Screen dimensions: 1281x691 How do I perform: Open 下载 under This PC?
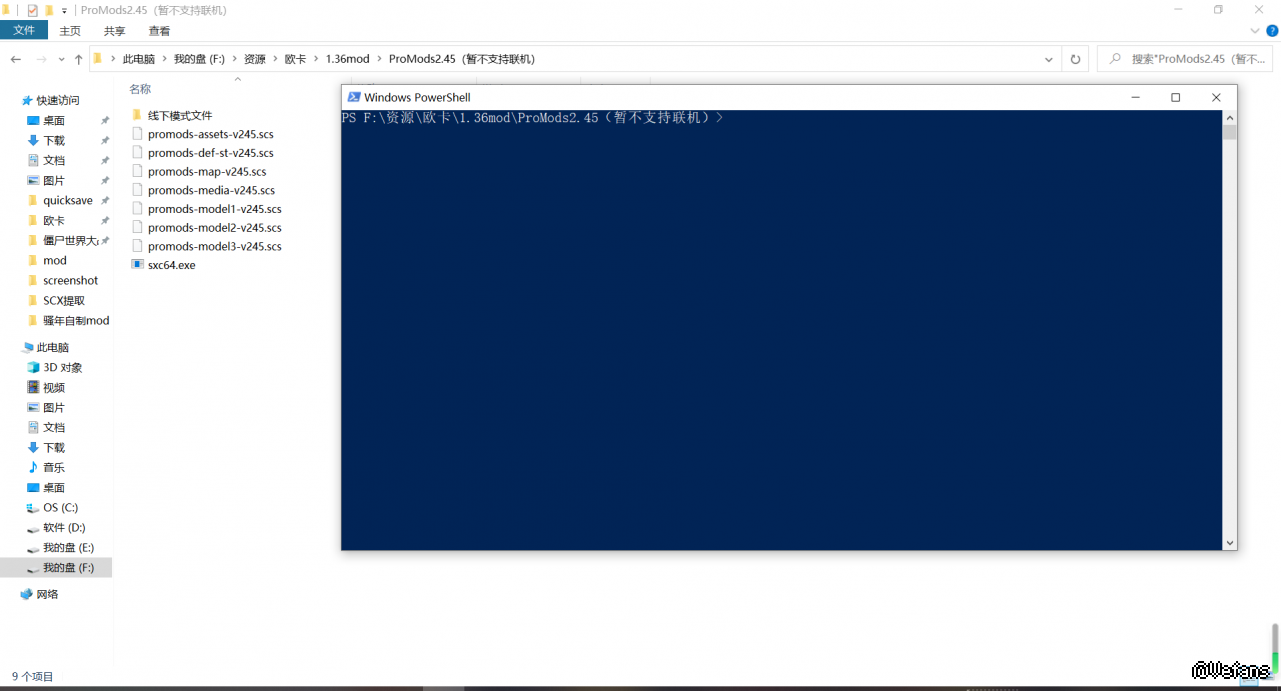tap(54, 447)
